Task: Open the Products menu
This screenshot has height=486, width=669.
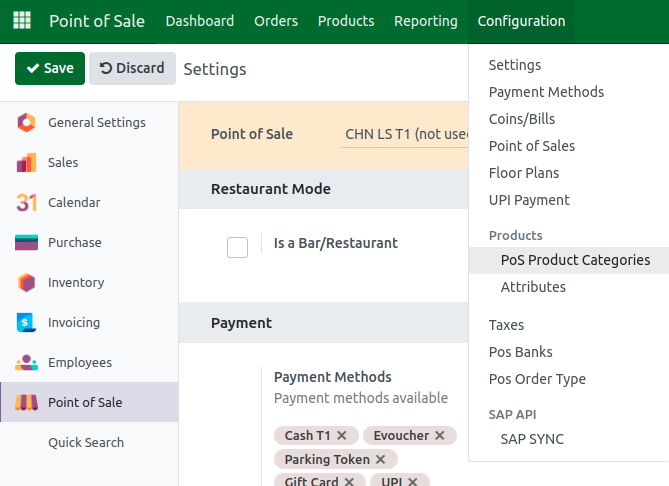Action: (346, 21)
